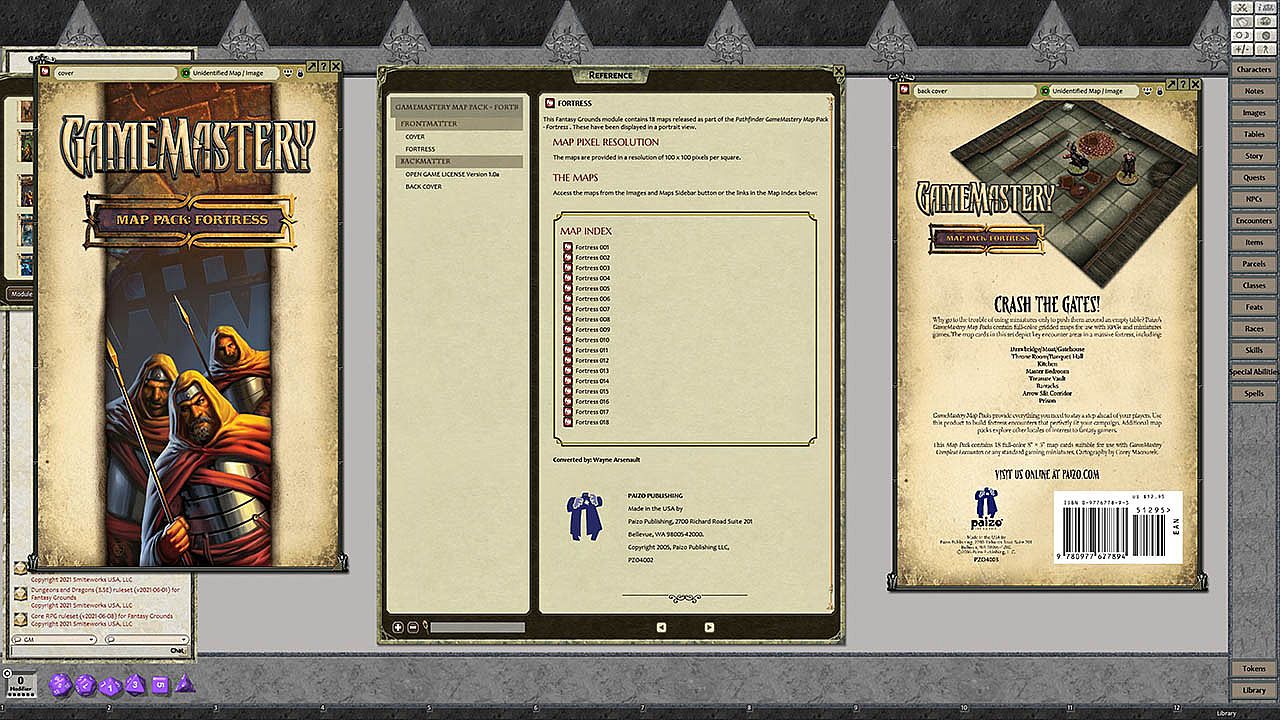The image size is (1280, 720).
Task: Open the Images sidebar button
Action: coord(1254,113)
